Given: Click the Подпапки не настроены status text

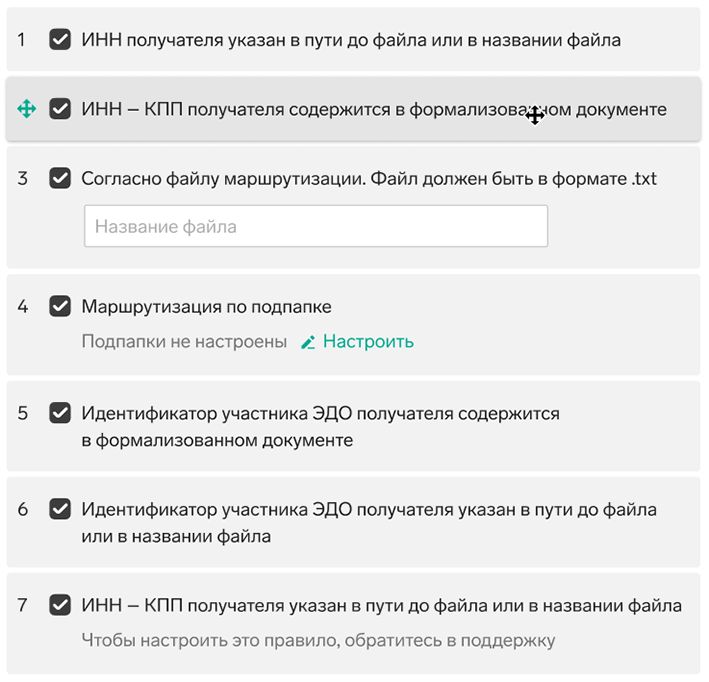Looking at the screenshot, I should pos(184,341).
